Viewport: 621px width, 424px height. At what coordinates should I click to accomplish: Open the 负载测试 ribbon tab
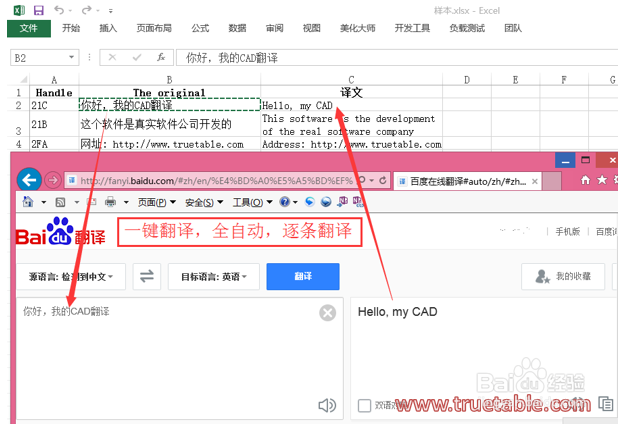click(467, 28)
